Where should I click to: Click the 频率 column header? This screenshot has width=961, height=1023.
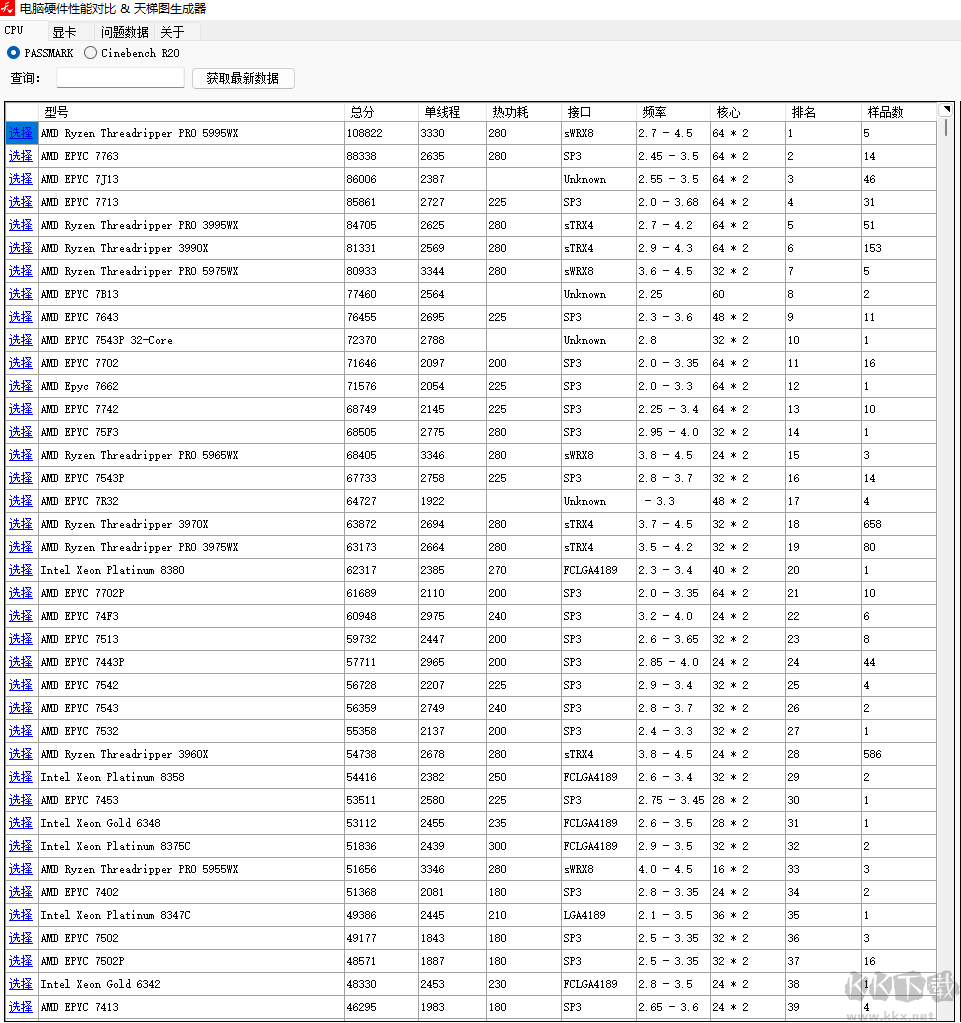click(673, 112)
